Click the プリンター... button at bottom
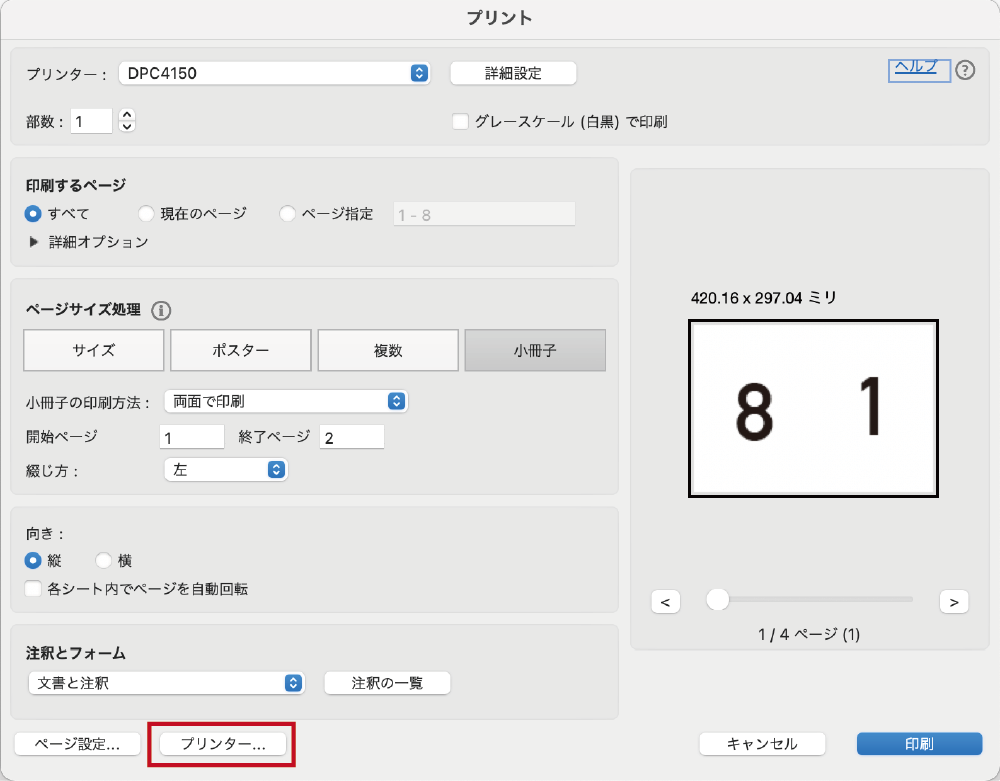1000x781 pixels. point(223,744)
